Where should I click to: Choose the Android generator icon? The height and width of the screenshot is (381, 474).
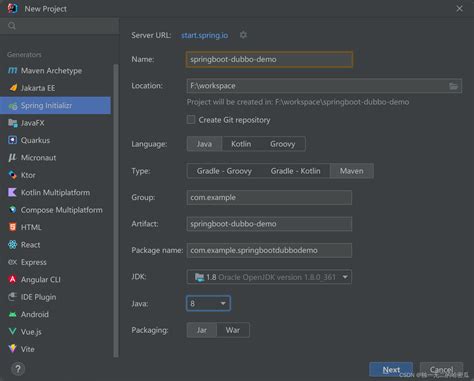[x=12, y=314]
